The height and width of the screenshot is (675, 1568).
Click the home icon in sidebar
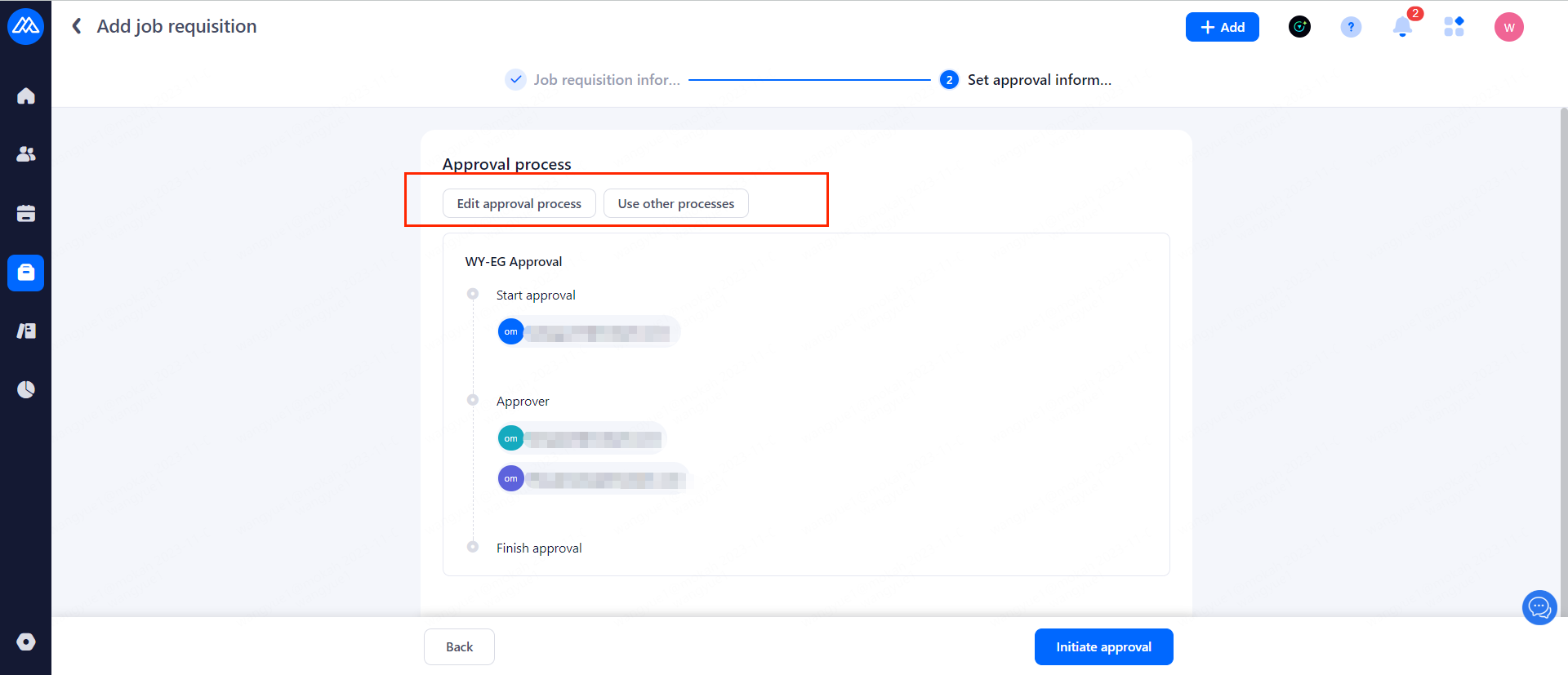26,96
